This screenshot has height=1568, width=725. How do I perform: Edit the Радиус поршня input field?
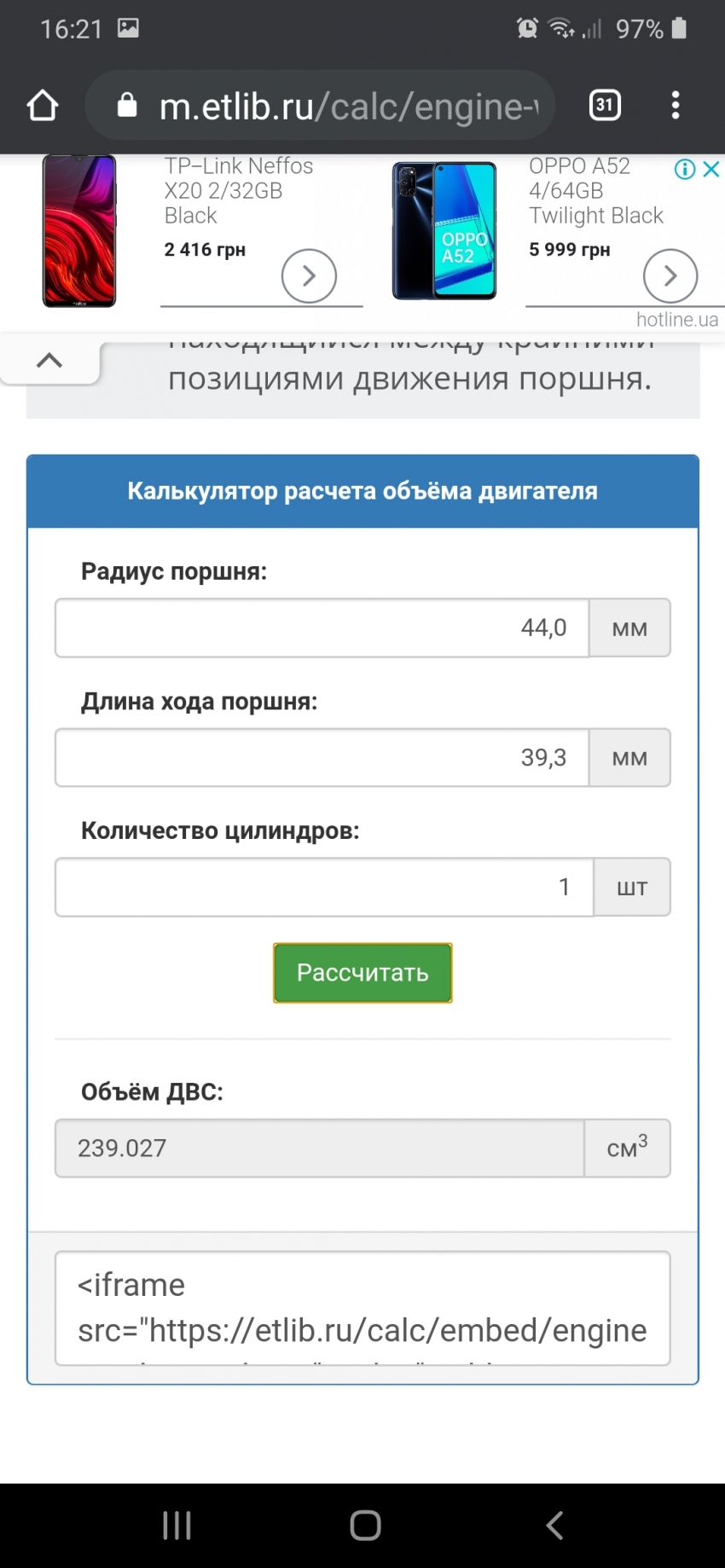click(322, 628)
